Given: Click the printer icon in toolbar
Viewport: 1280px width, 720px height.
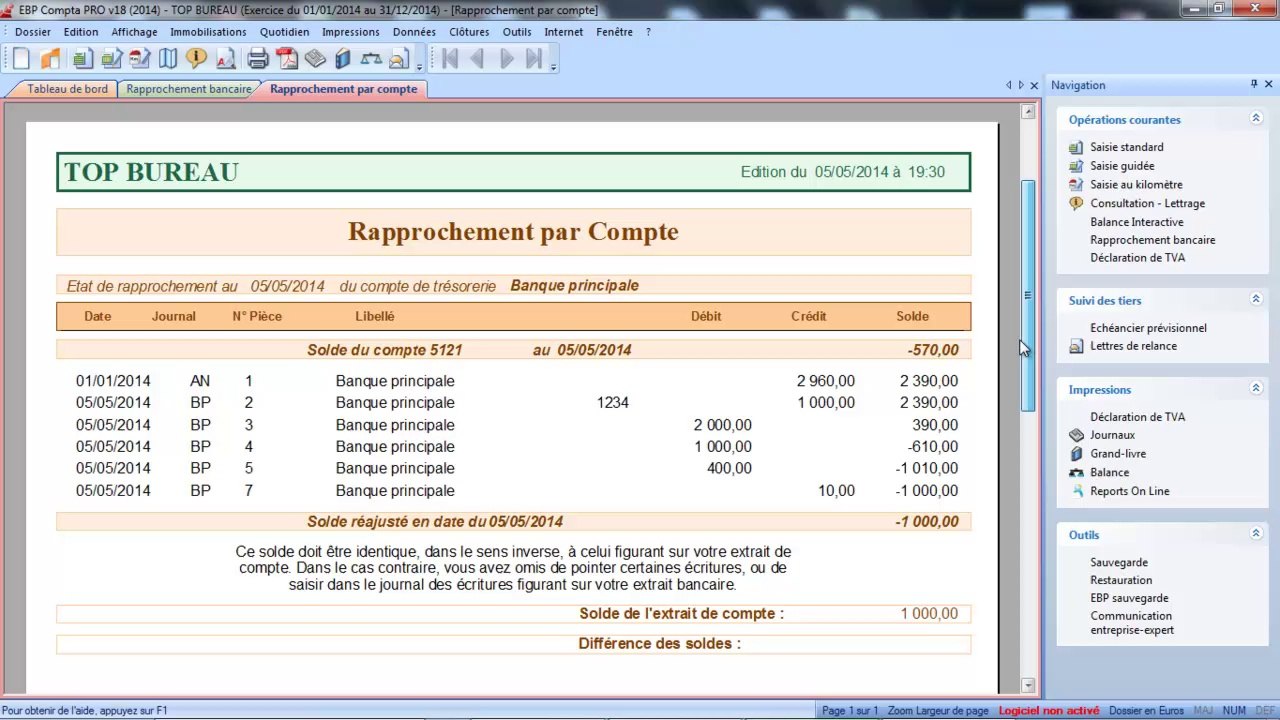Looking at the screenshot, I should pyautogui.click(x=258, y=59).
